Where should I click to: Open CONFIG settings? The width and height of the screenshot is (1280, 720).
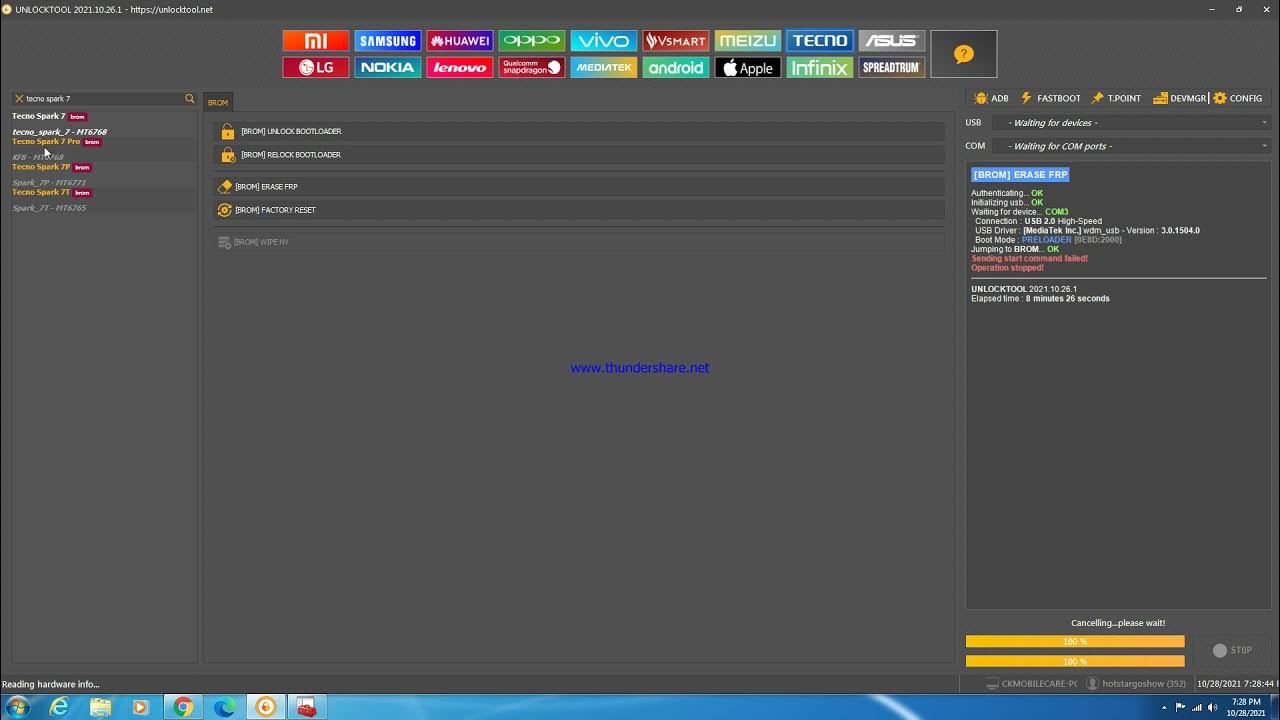[1238, 98]
